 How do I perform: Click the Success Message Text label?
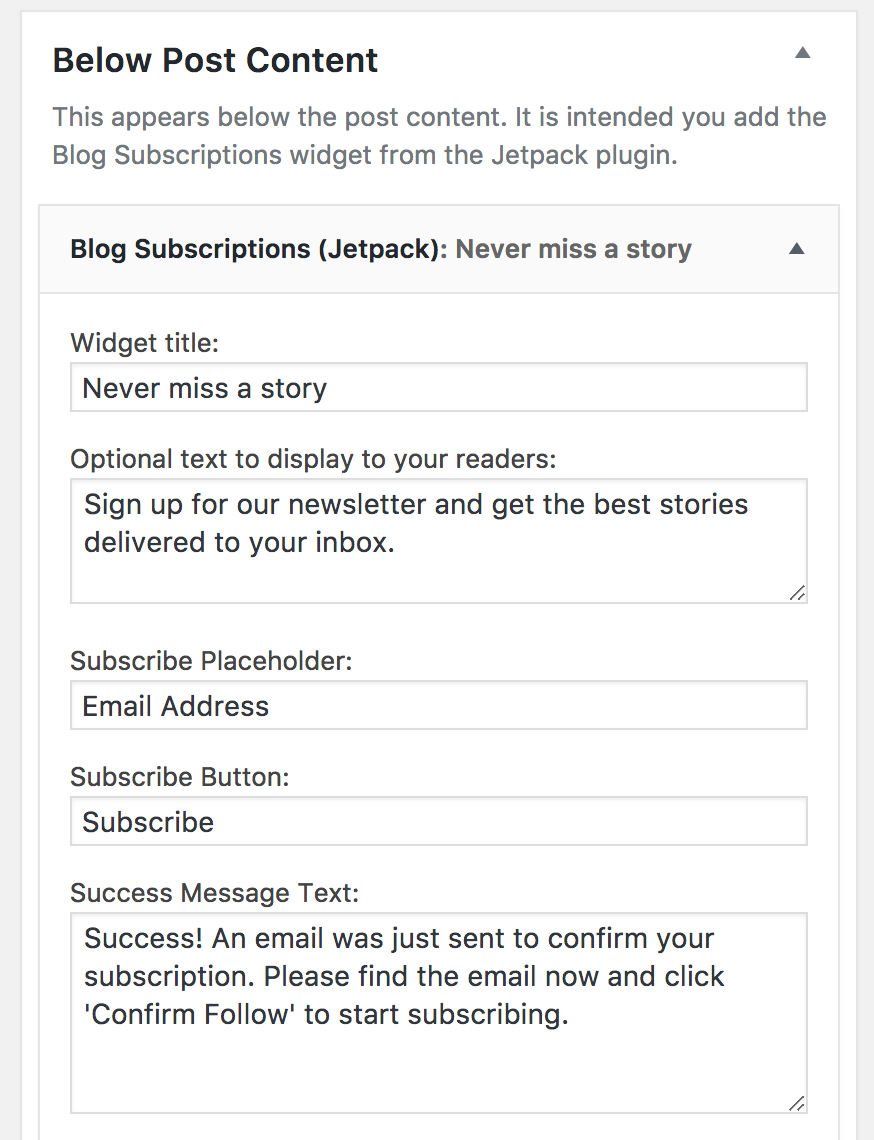click(x=215, y=893)
